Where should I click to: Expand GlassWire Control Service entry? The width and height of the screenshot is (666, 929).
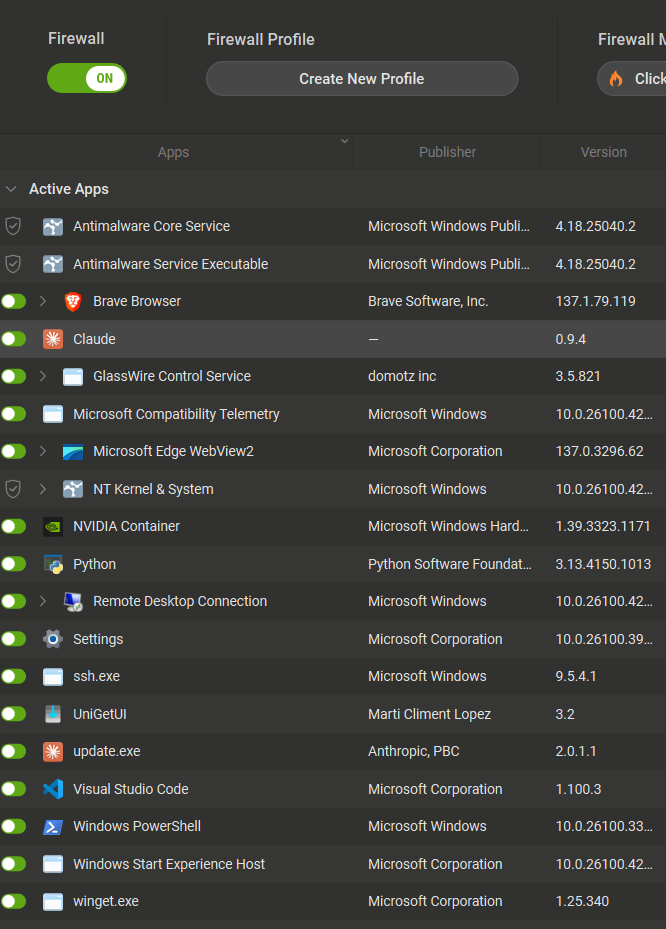[x=43, y=376]
